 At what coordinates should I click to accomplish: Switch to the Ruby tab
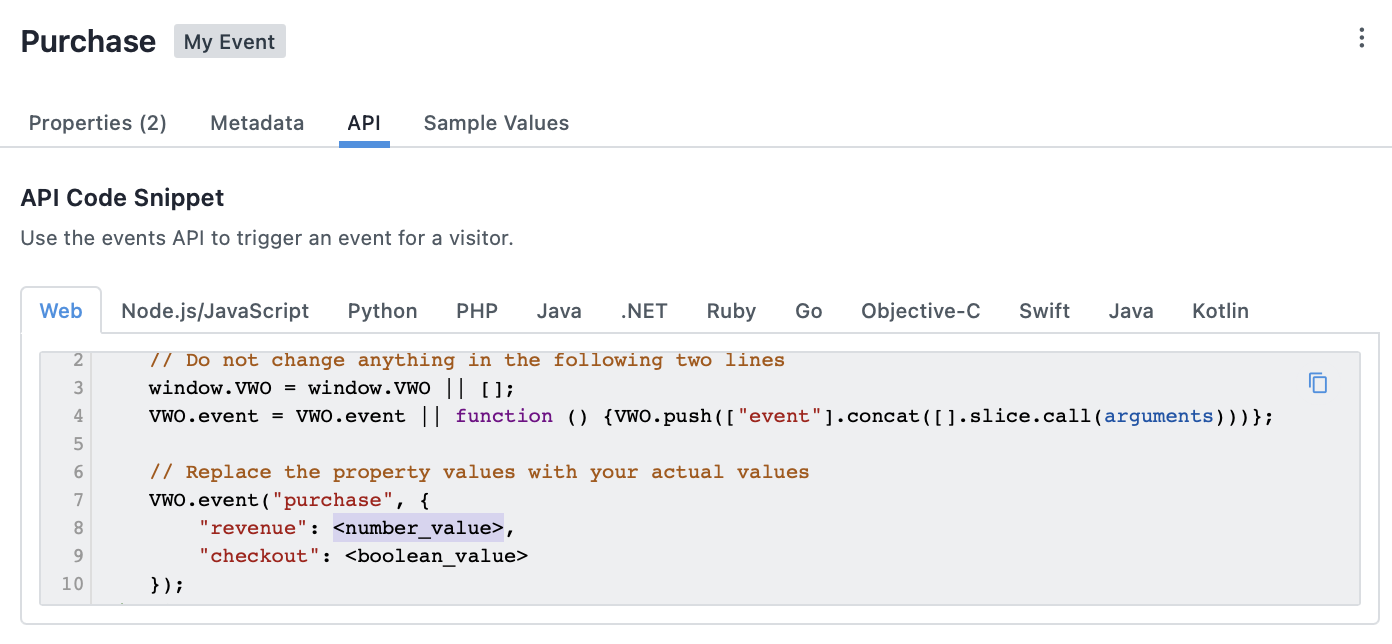[x=731, y=311]
